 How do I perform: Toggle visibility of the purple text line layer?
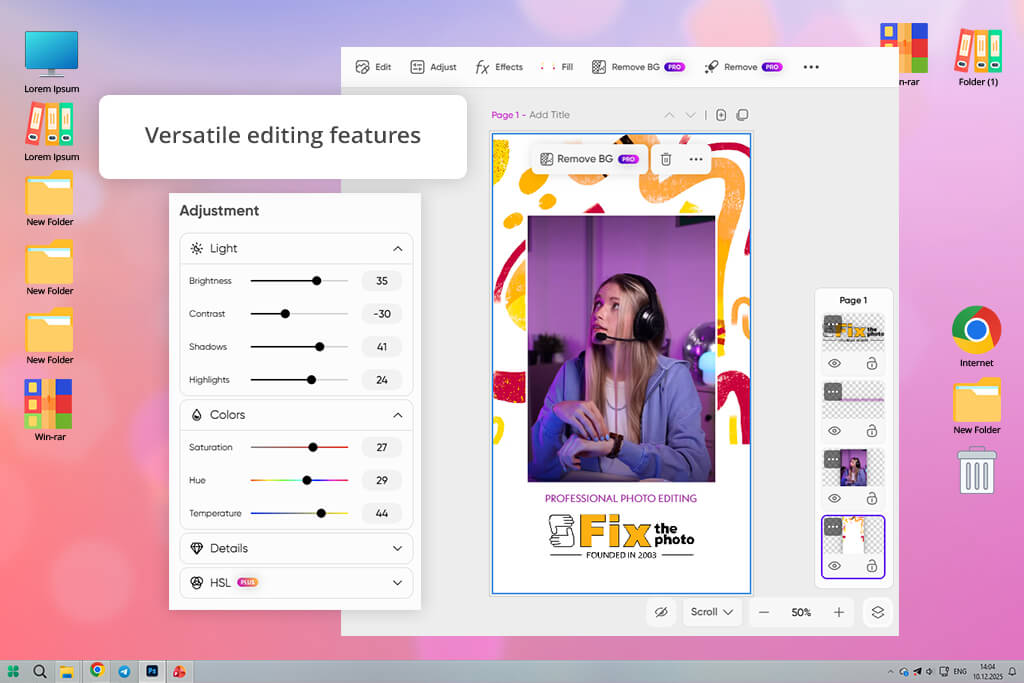click(835, 431)
